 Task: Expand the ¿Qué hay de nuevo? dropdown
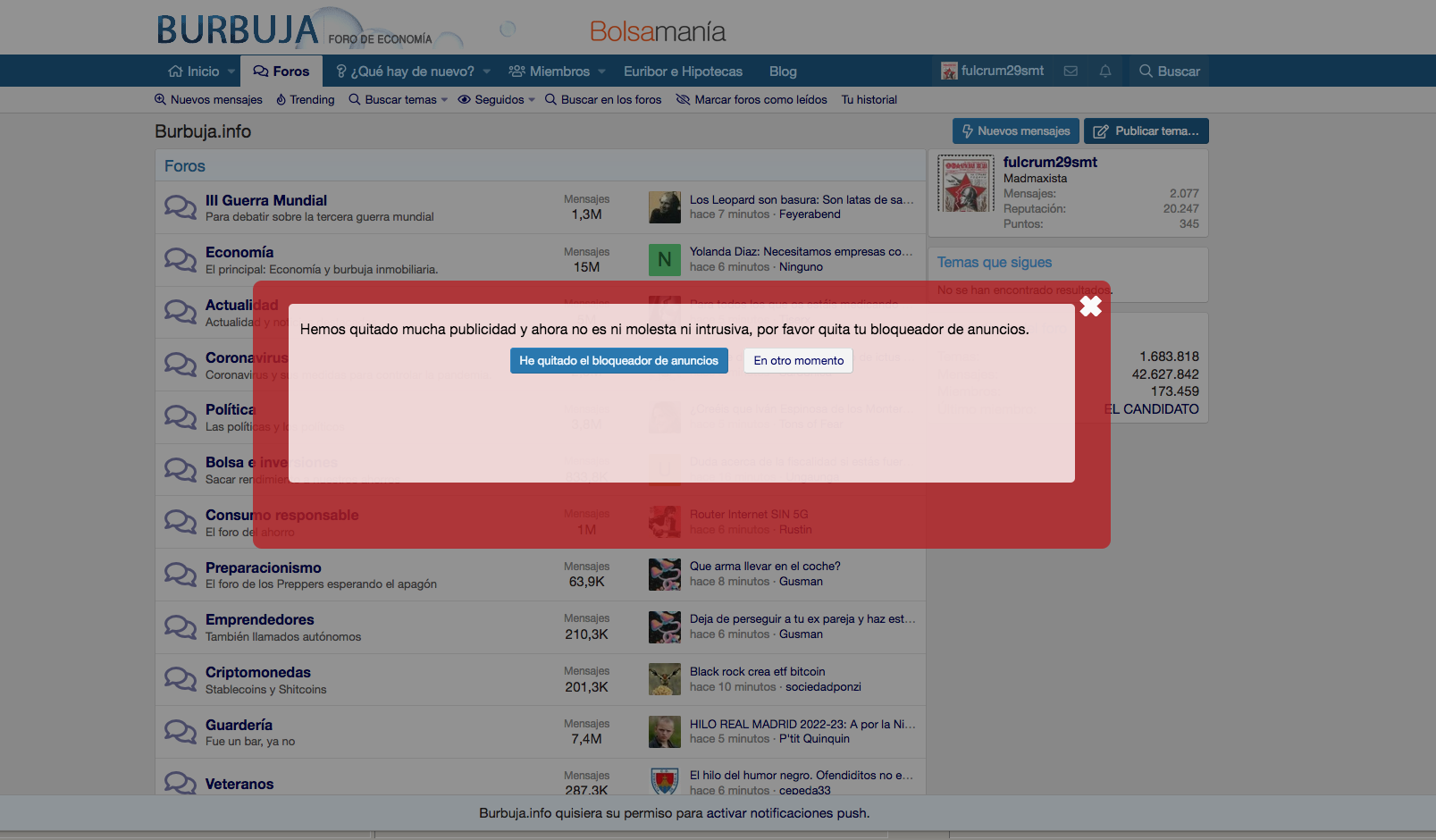point(486,71)
